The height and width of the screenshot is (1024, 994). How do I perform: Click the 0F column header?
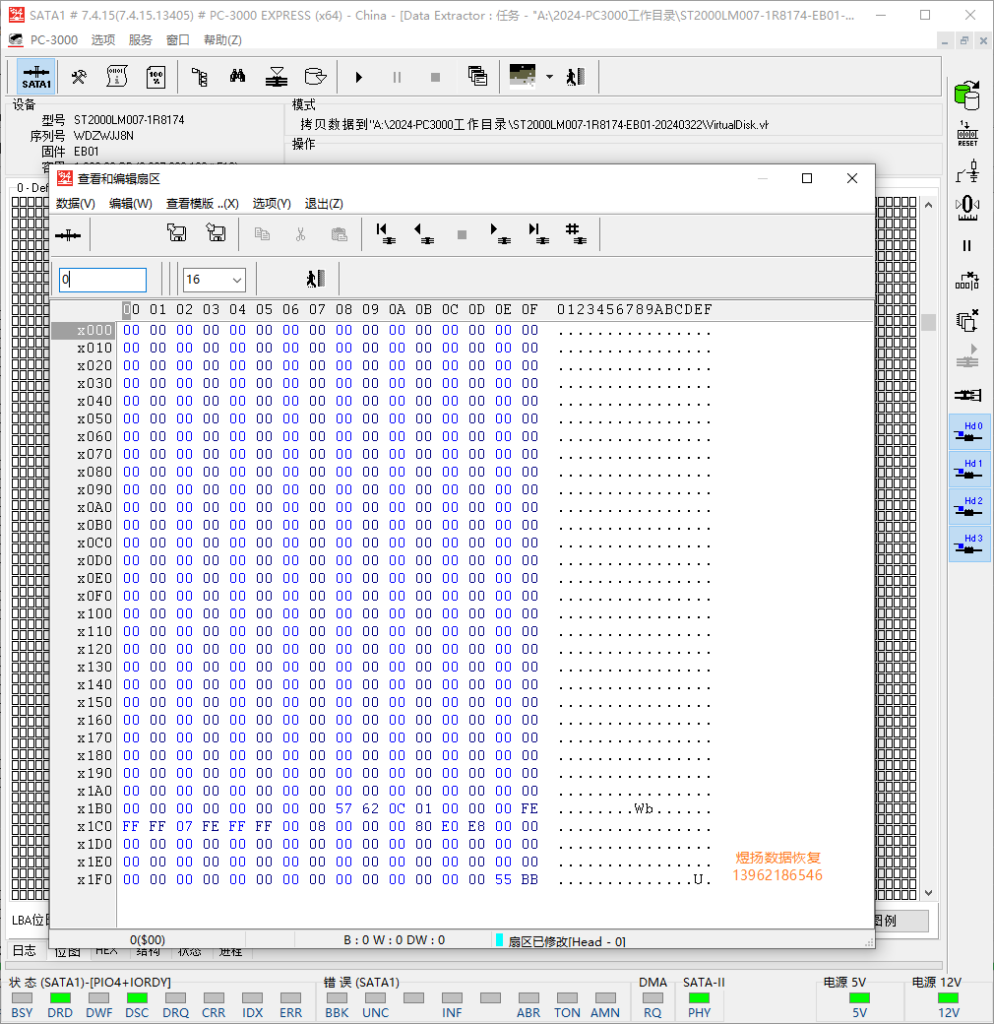pos(530,310)
